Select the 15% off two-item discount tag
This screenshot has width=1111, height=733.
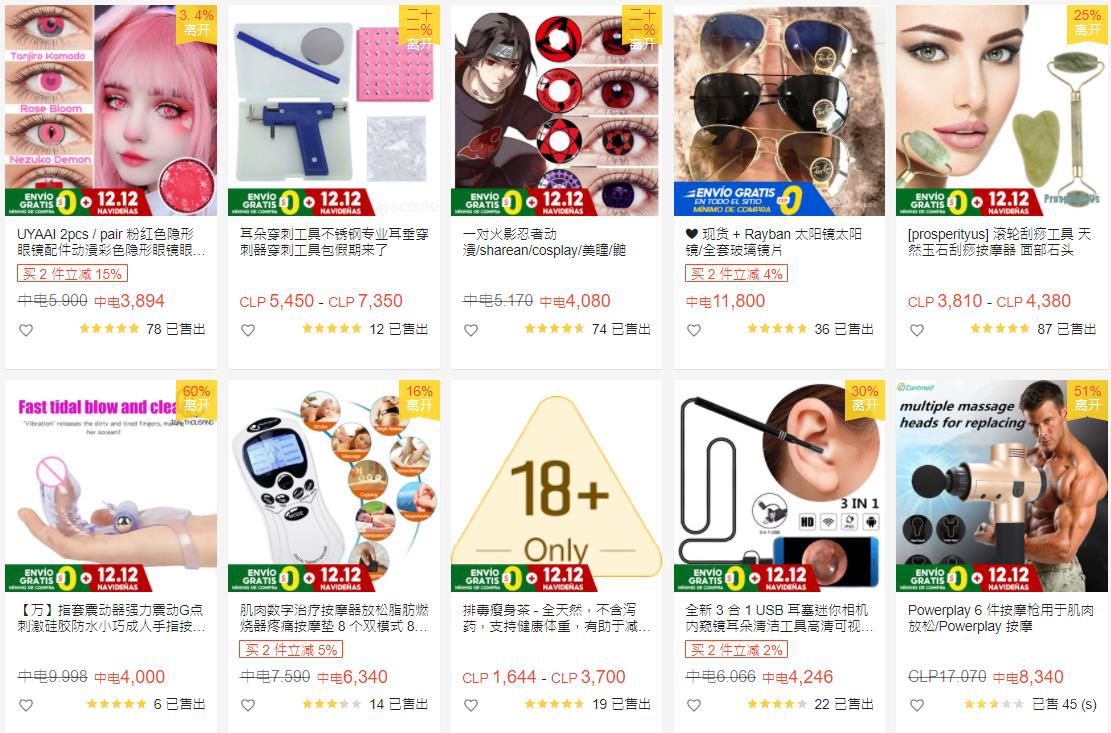[72, 274]
